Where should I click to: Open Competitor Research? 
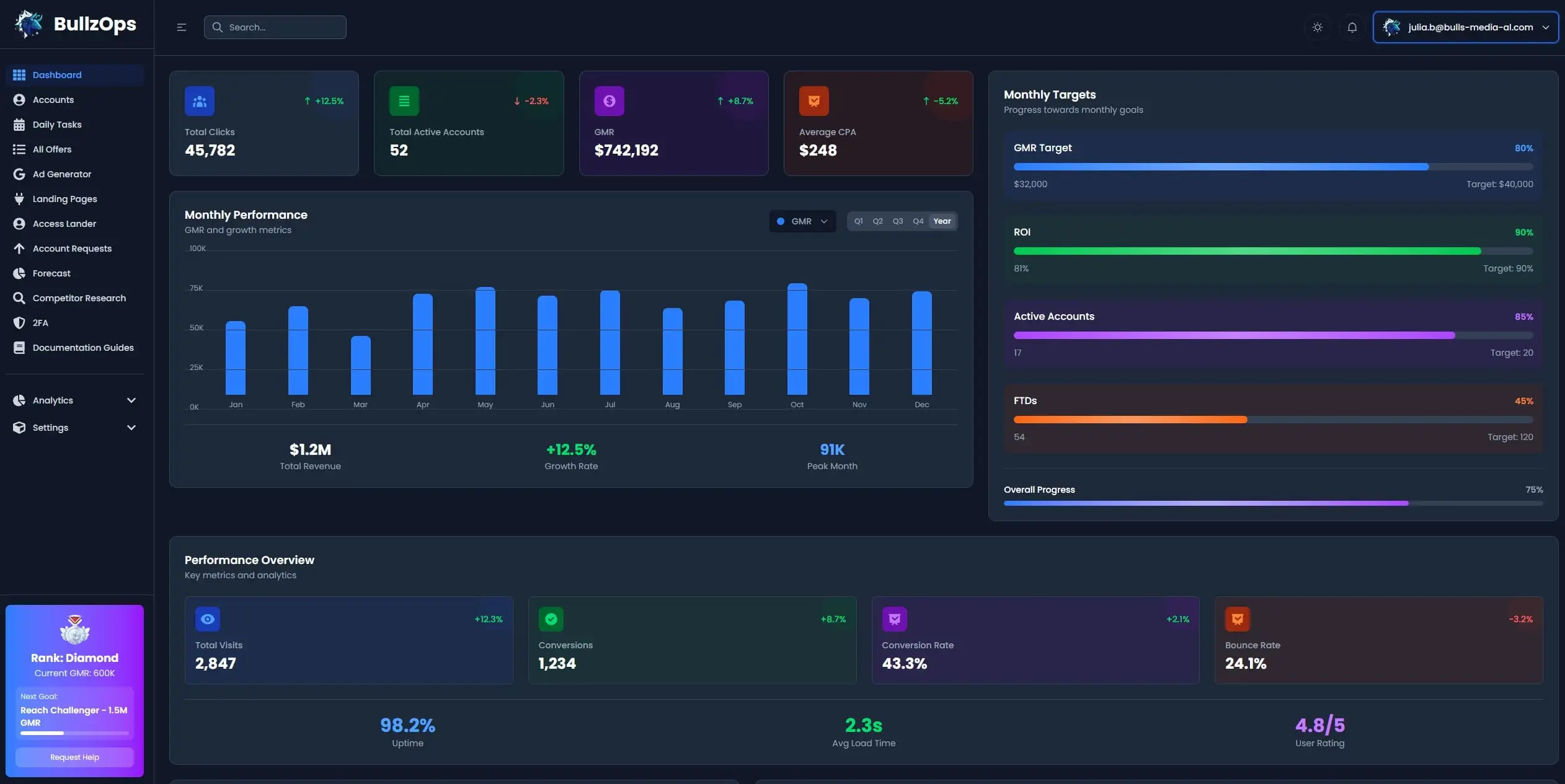(x=78, y=298)
